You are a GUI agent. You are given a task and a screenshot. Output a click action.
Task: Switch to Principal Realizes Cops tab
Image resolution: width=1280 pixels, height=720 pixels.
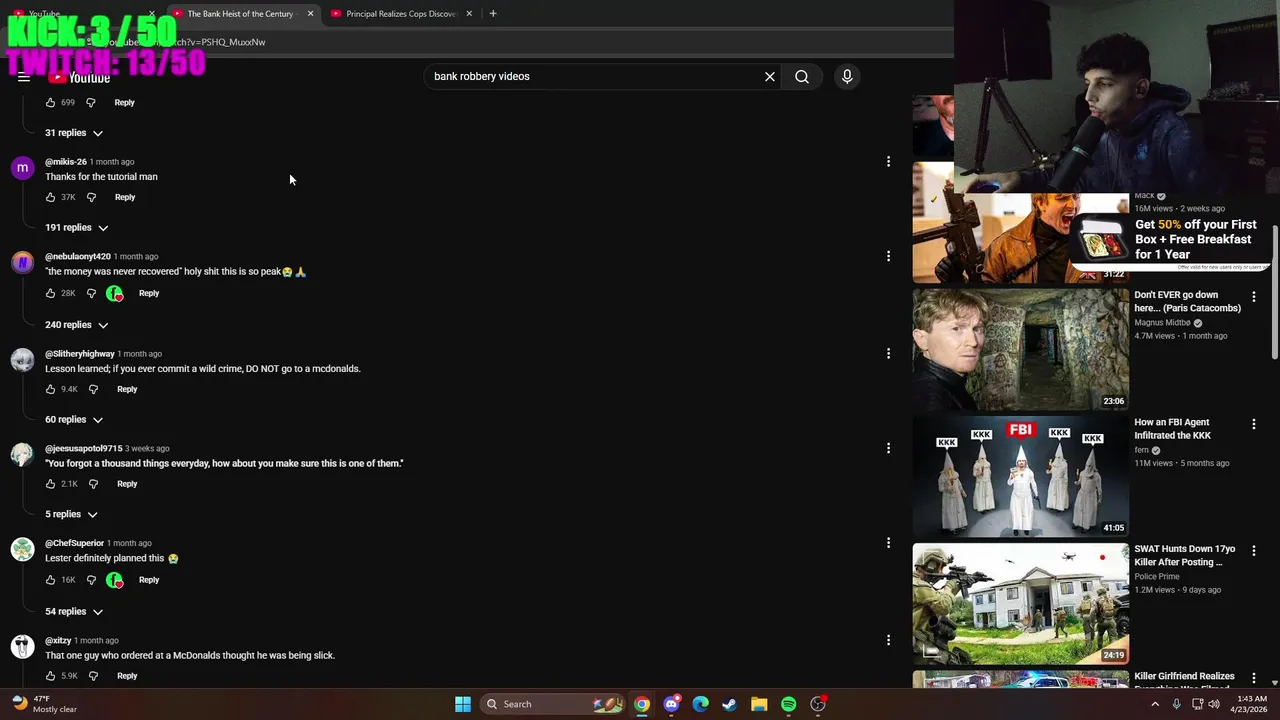(400, 14)
